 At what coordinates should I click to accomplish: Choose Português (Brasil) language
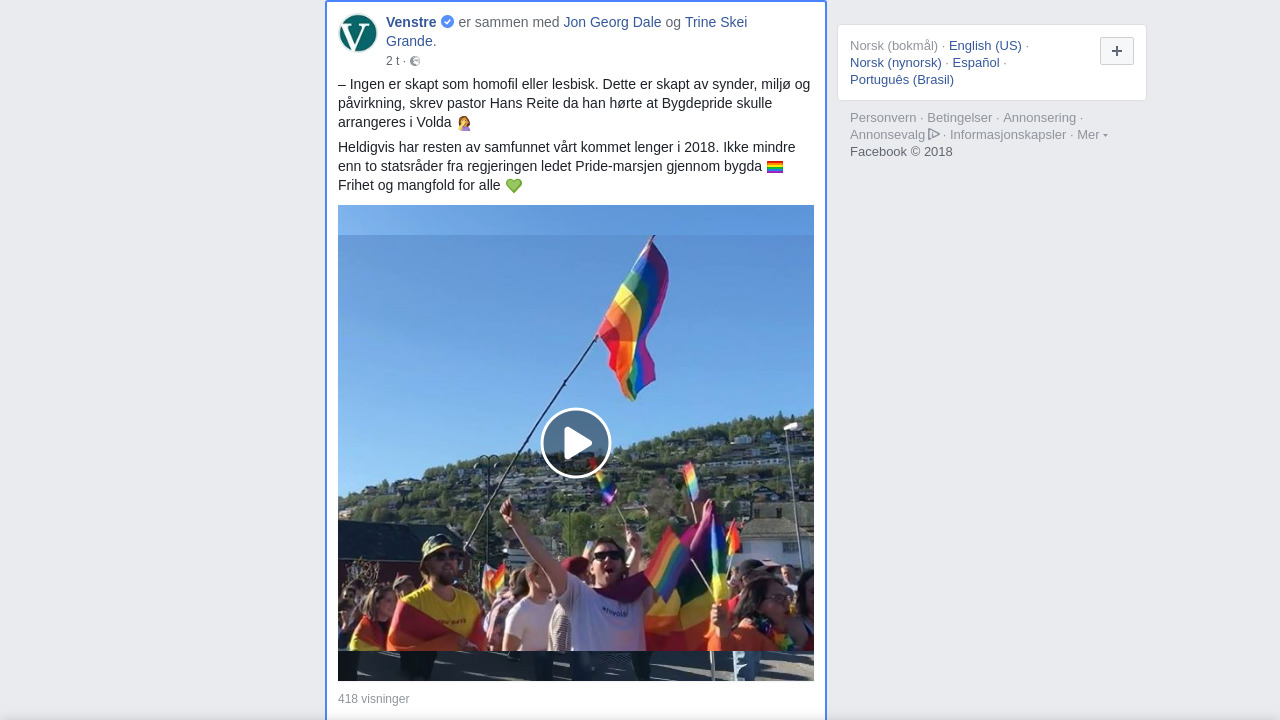[902, 80]
